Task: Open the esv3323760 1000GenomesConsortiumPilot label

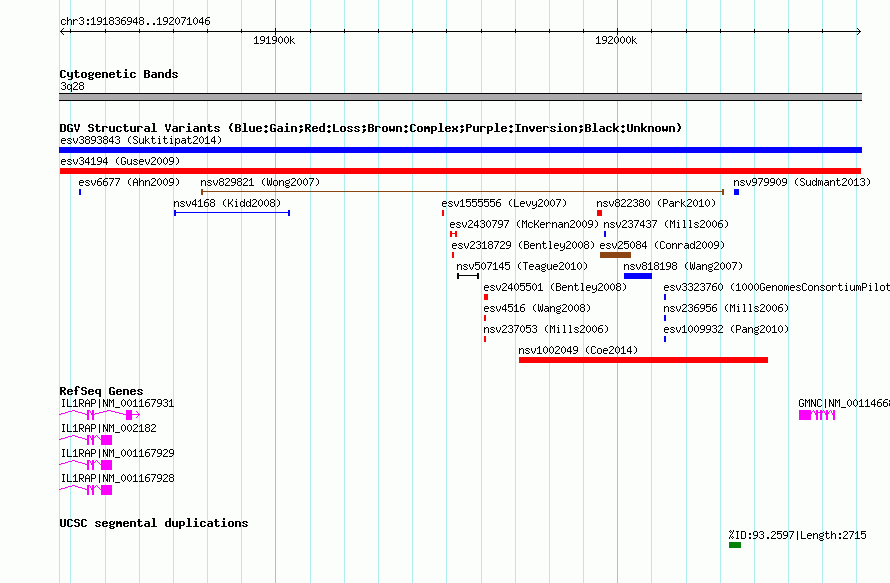Action: coord(776,287)
